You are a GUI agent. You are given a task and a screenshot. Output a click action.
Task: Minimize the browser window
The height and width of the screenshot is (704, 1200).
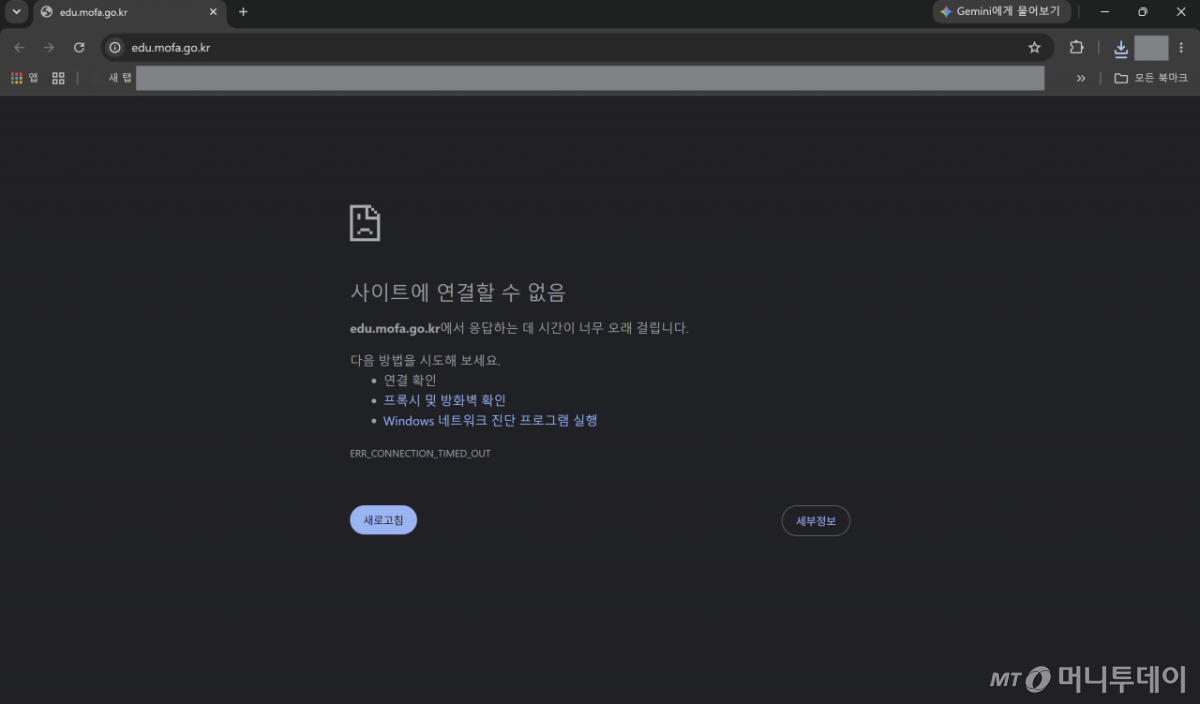[1105, 12]
